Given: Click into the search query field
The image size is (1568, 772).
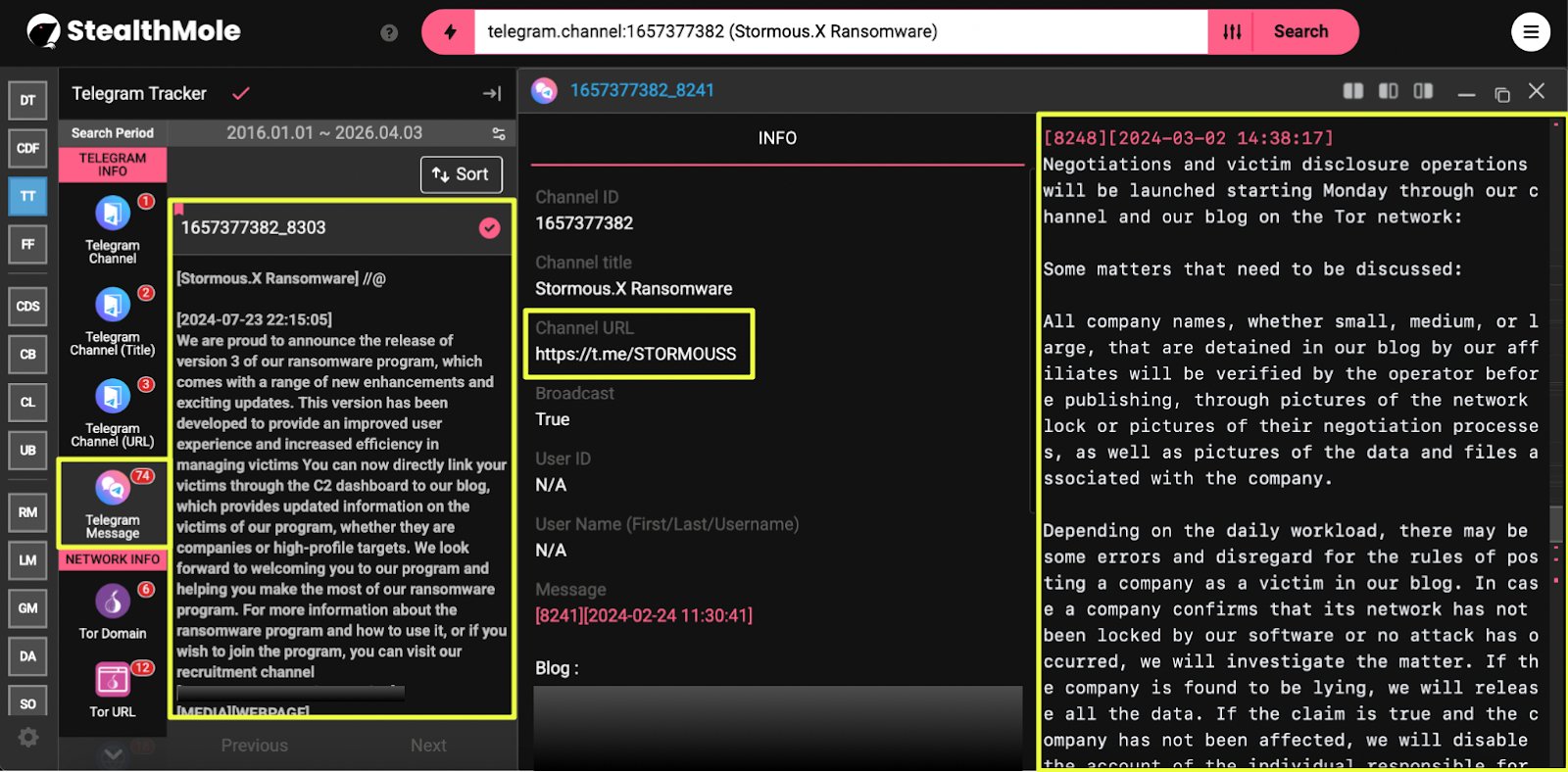Looking at the screenshot, I should point(840,32).
